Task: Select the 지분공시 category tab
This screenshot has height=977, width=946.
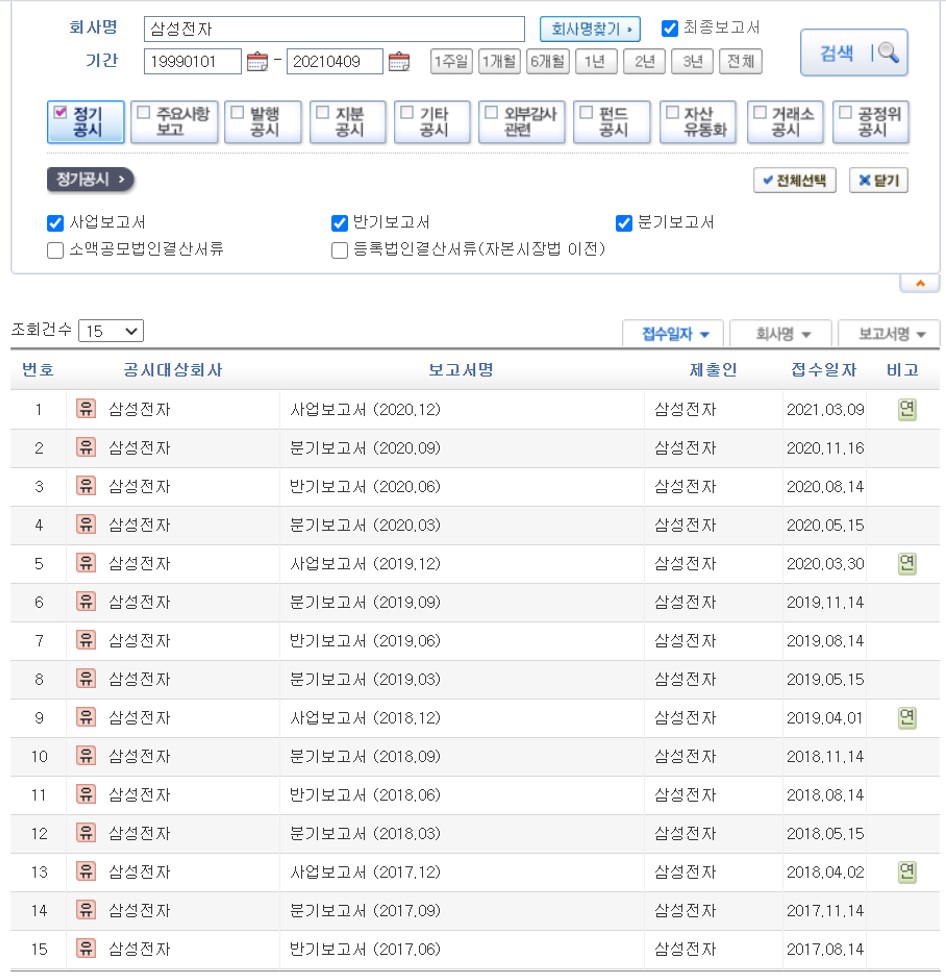Action: point(348,122)
